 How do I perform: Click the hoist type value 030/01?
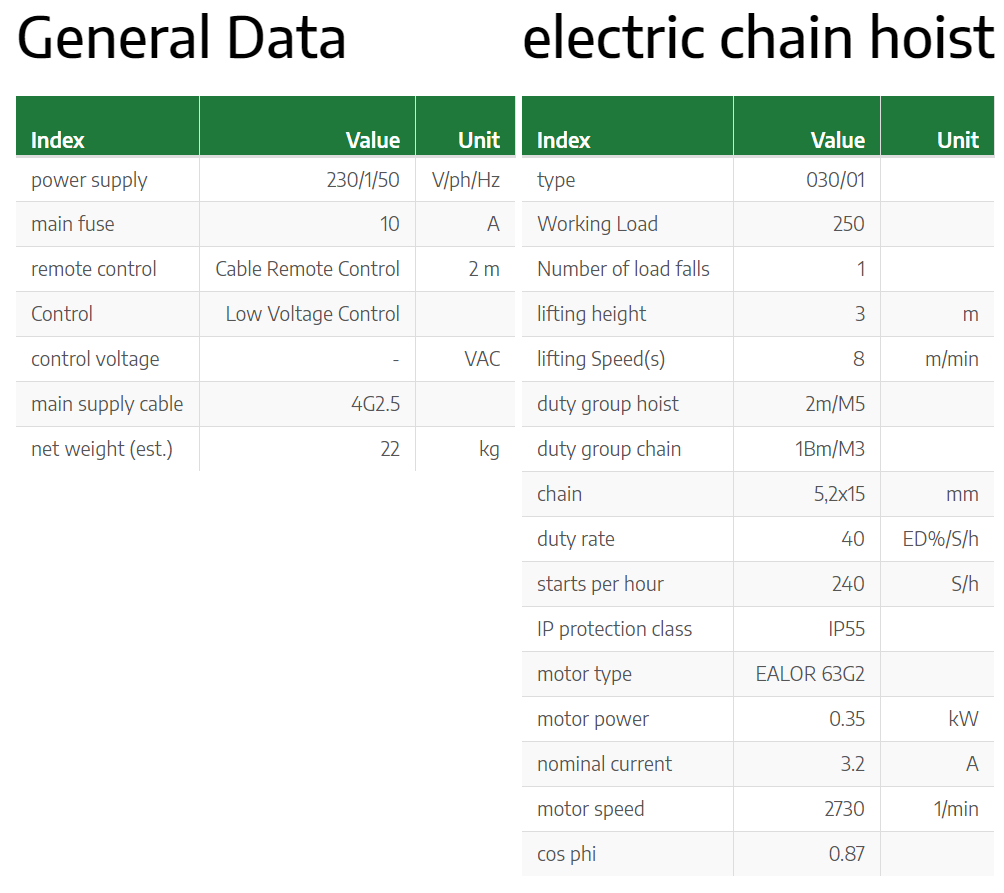coord(836,180)
